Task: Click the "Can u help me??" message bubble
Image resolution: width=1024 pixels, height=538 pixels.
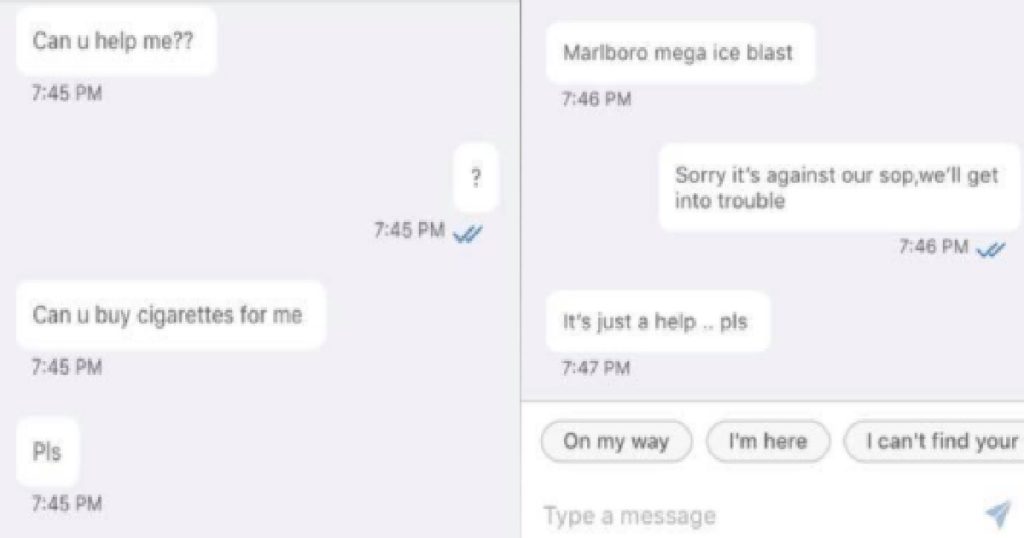Action: [x=116, y=41]
